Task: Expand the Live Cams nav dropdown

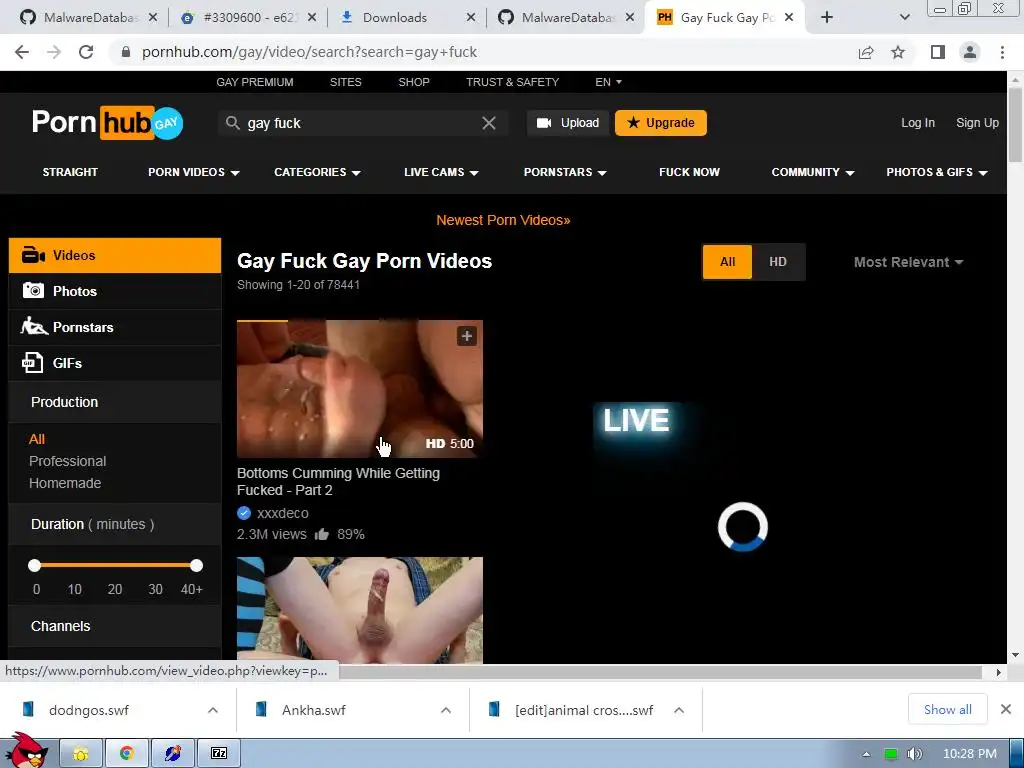Action: (441, 172)
